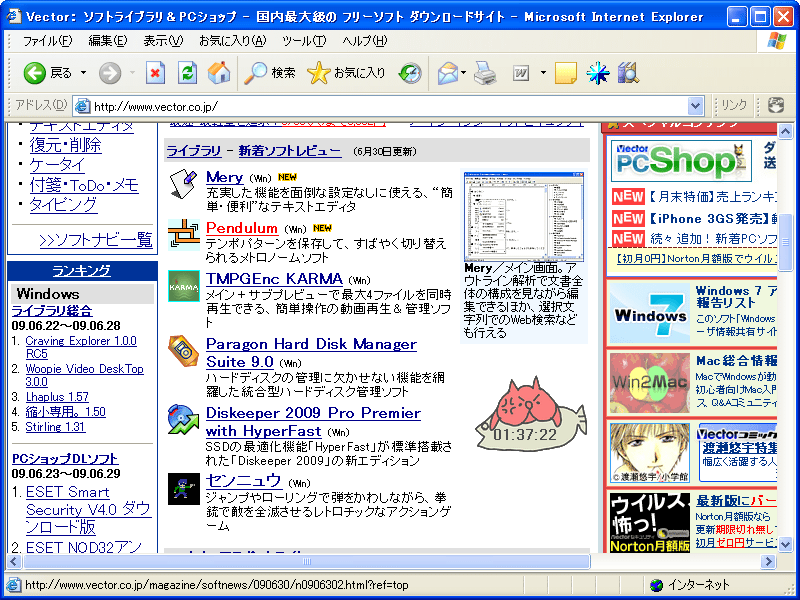This screenshot has height=600, width=800.
Task: Open the ESET Smart Security V4.0 link
Action: (89, 509)
